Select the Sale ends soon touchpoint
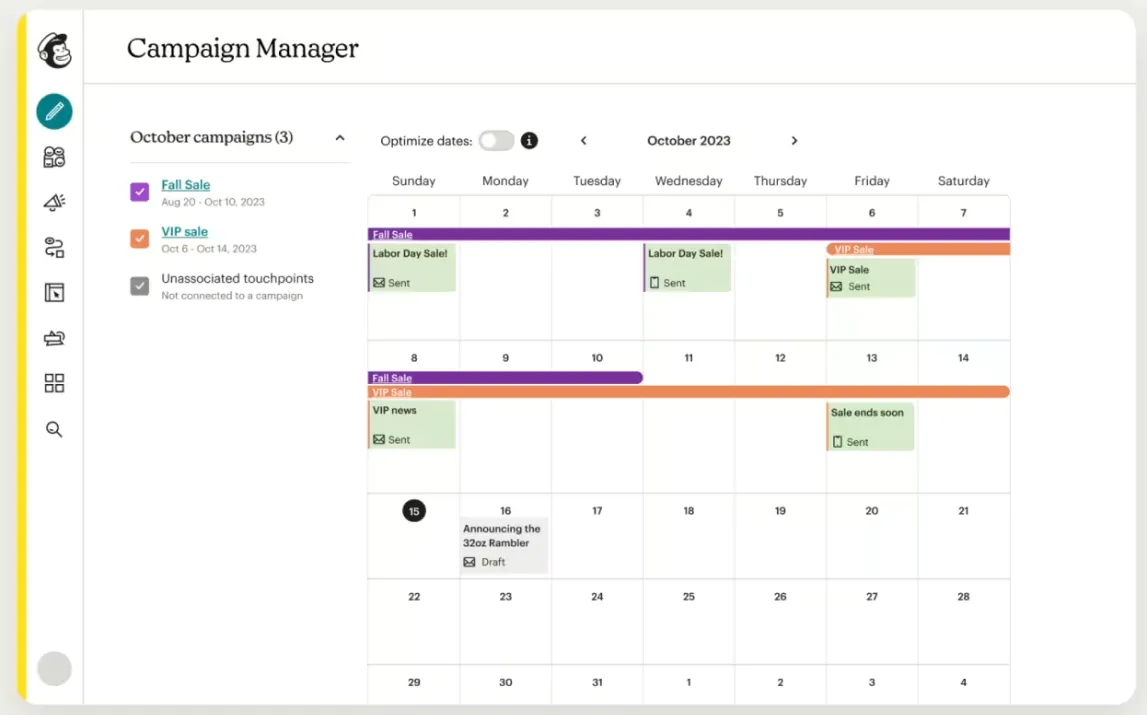This screenshot has width=1147, height=715. (870, 427)
